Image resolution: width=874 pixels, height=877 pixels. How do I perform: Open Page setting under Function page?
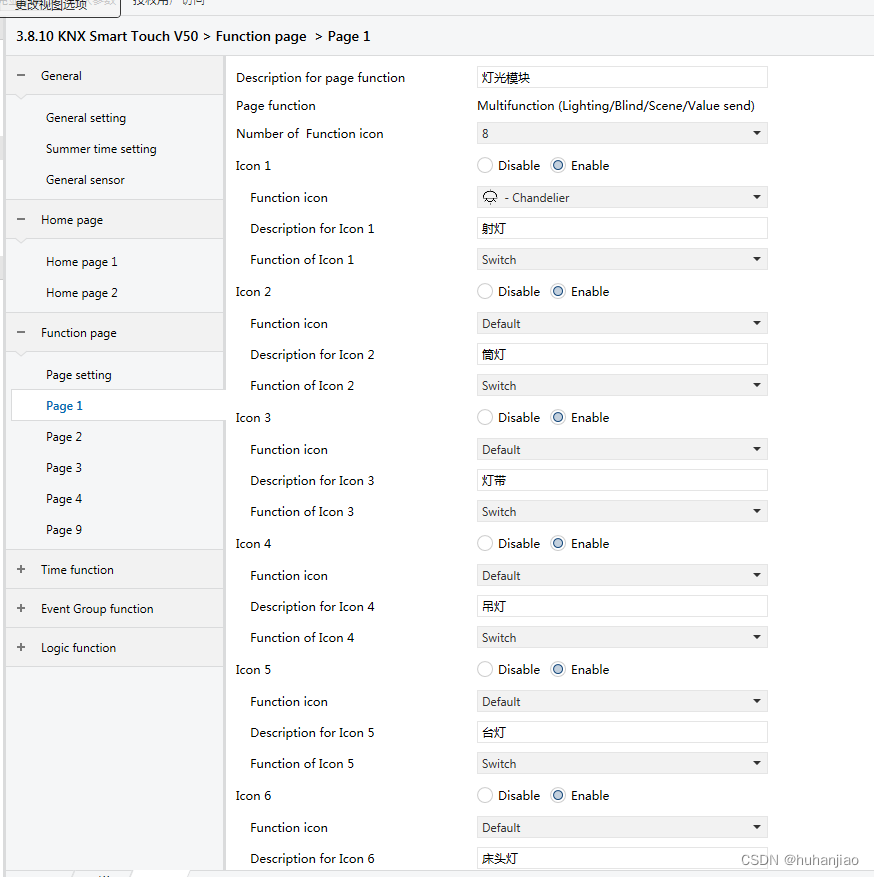[x=79, y=375]
